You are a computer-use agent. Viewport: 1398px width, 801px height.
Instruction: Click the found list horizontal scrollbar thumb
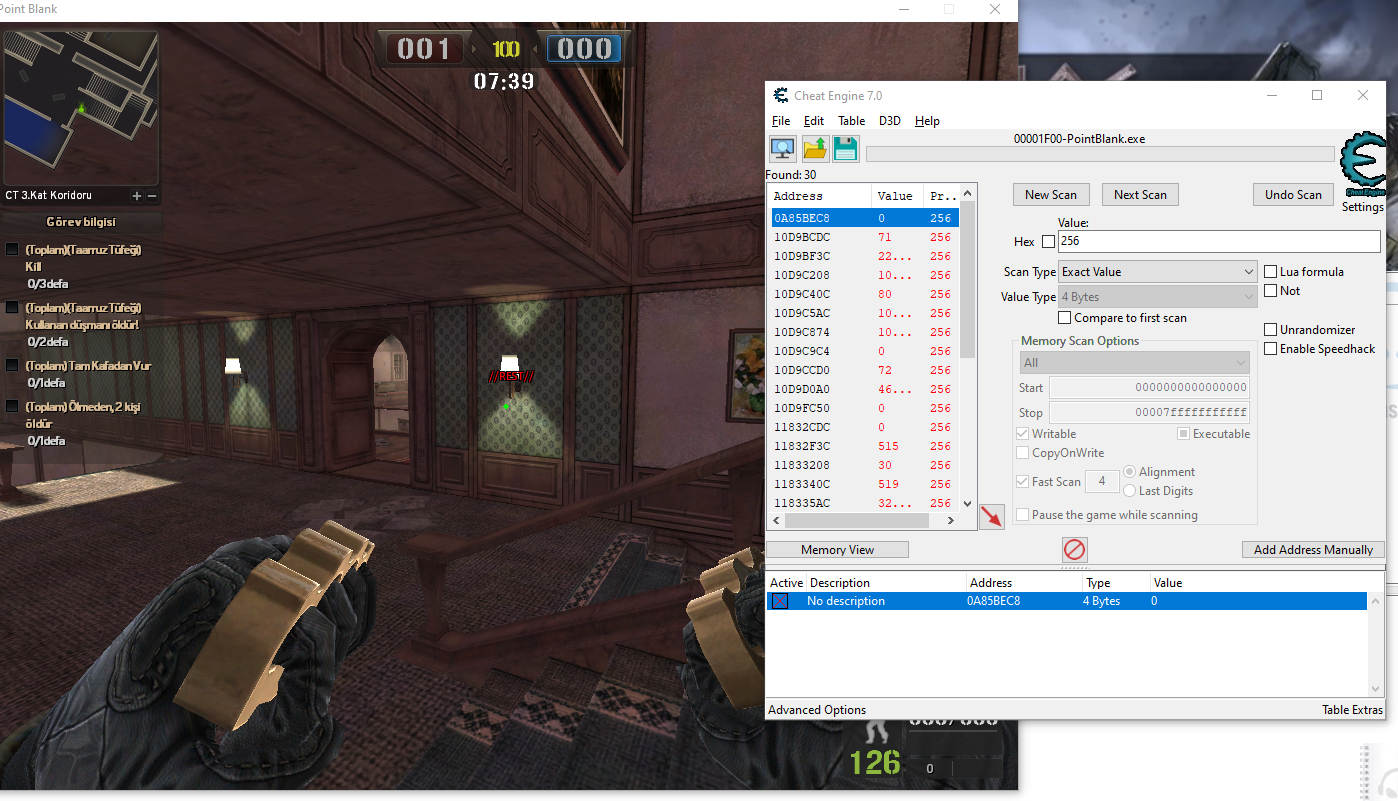coord(857,520)
